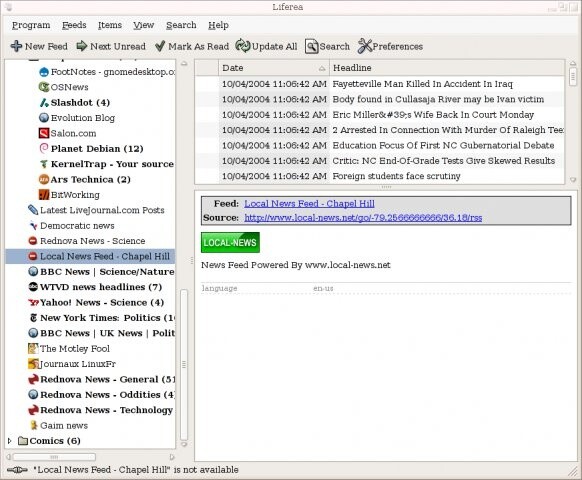Viewport: 582px width, 480px height.
Task: Open Preferences from the toolbar
Action: [390, 46]
